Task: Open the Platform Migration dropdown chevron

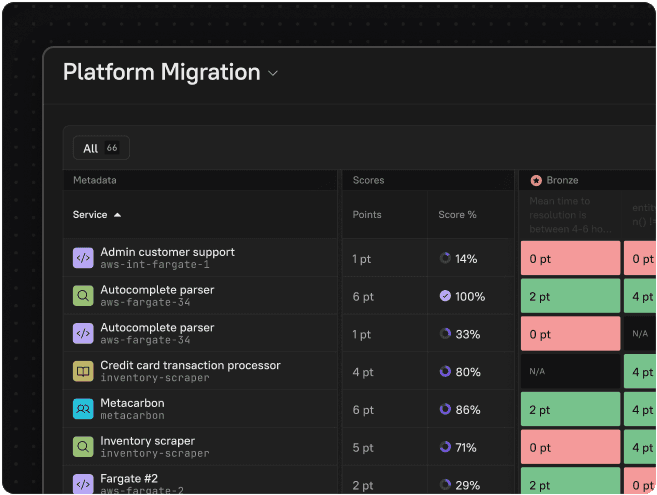Action: click(x=273, y=74)
